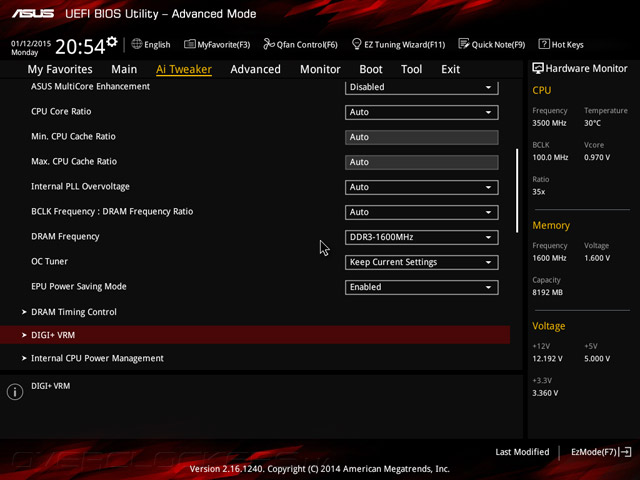Click the Min. CPU Cache Ratio field
Screen dimensions: 640x480
click(422, 137)
